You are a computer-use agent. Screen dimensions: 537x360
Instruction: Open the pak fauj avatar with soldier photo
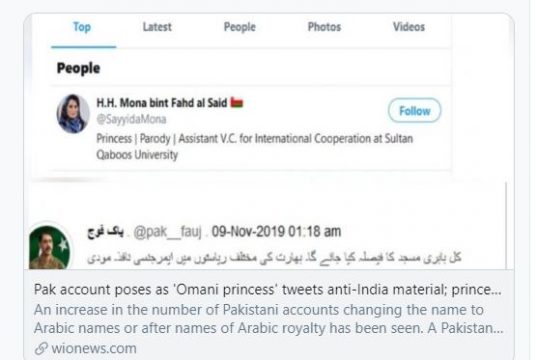click(50, 247)
